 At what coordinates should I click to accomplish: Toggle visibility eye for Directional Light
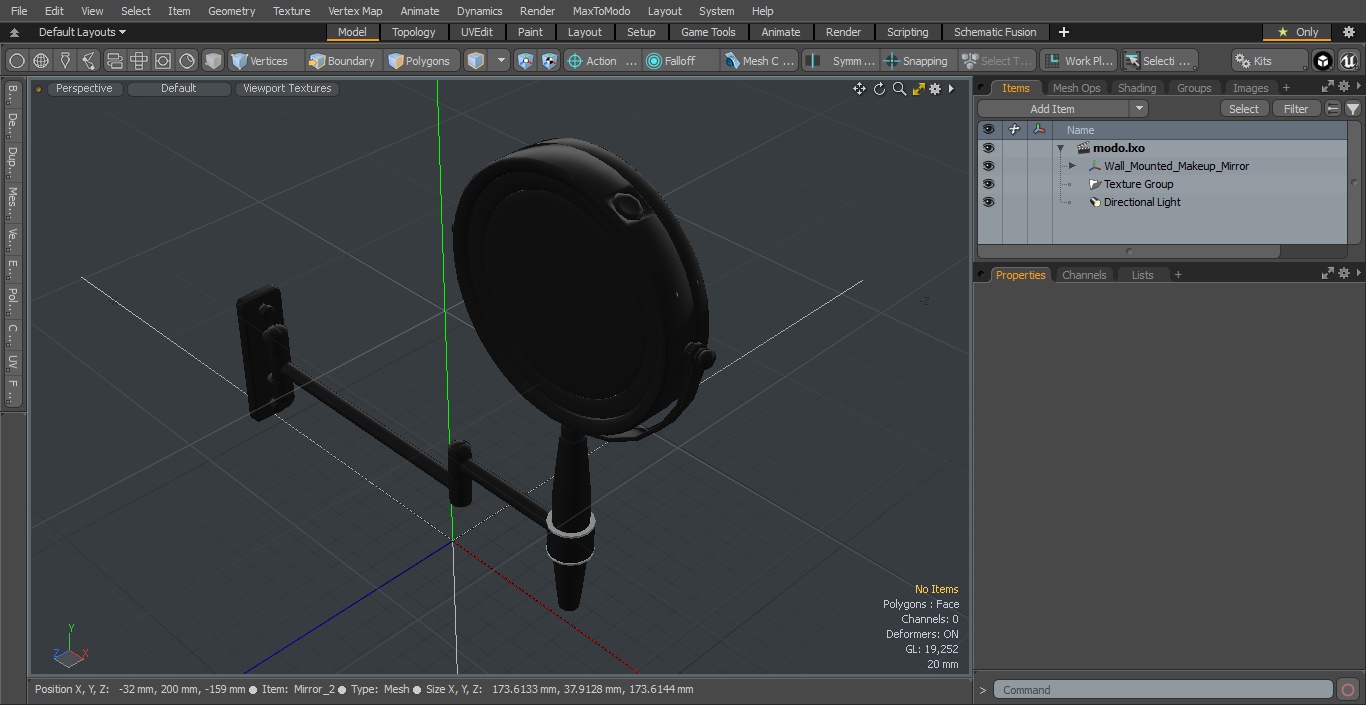point(988,202)
